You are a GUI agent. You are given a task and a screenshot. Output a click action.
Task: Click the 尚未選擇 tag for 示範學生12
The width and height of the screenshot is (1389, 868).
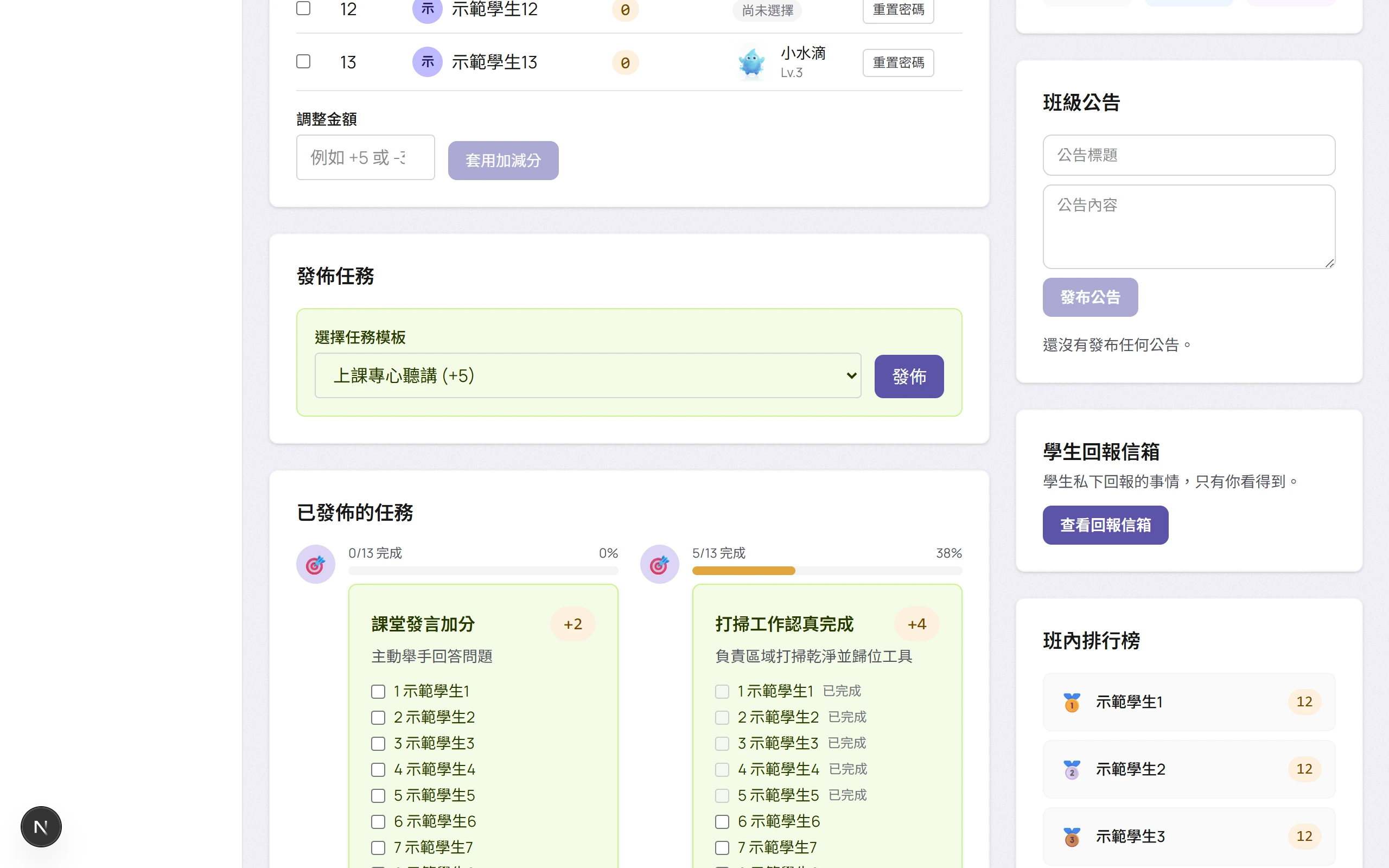pyautogui.click(x=767, y=10)
